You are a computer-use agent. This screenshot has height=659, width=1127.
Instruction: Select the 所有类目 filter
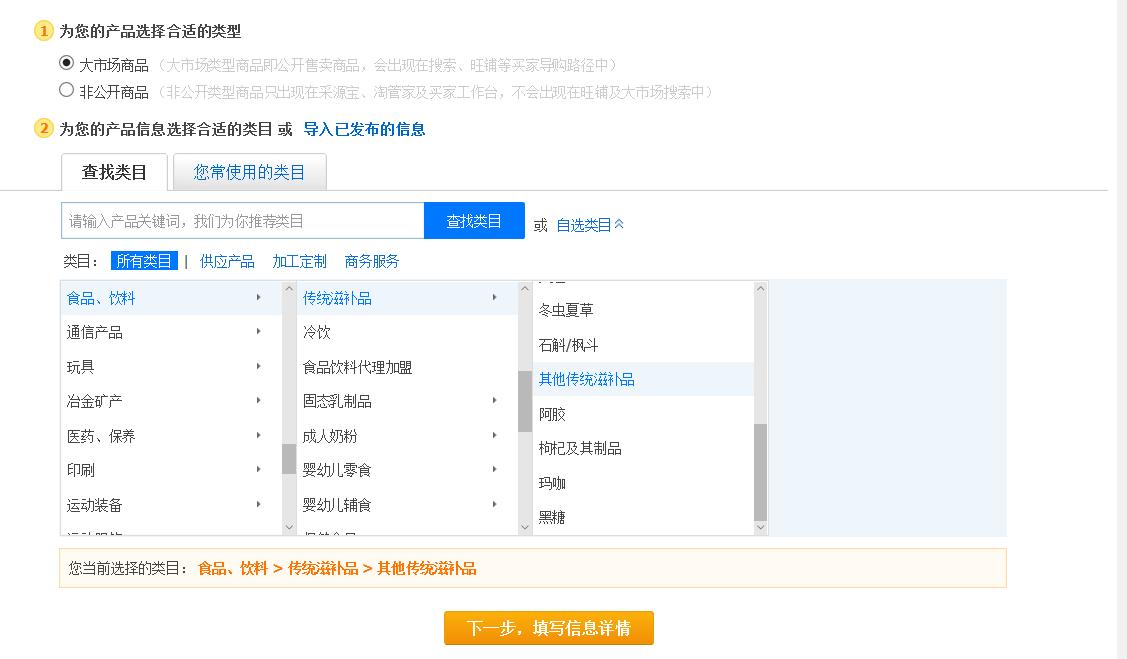[143, 260]
